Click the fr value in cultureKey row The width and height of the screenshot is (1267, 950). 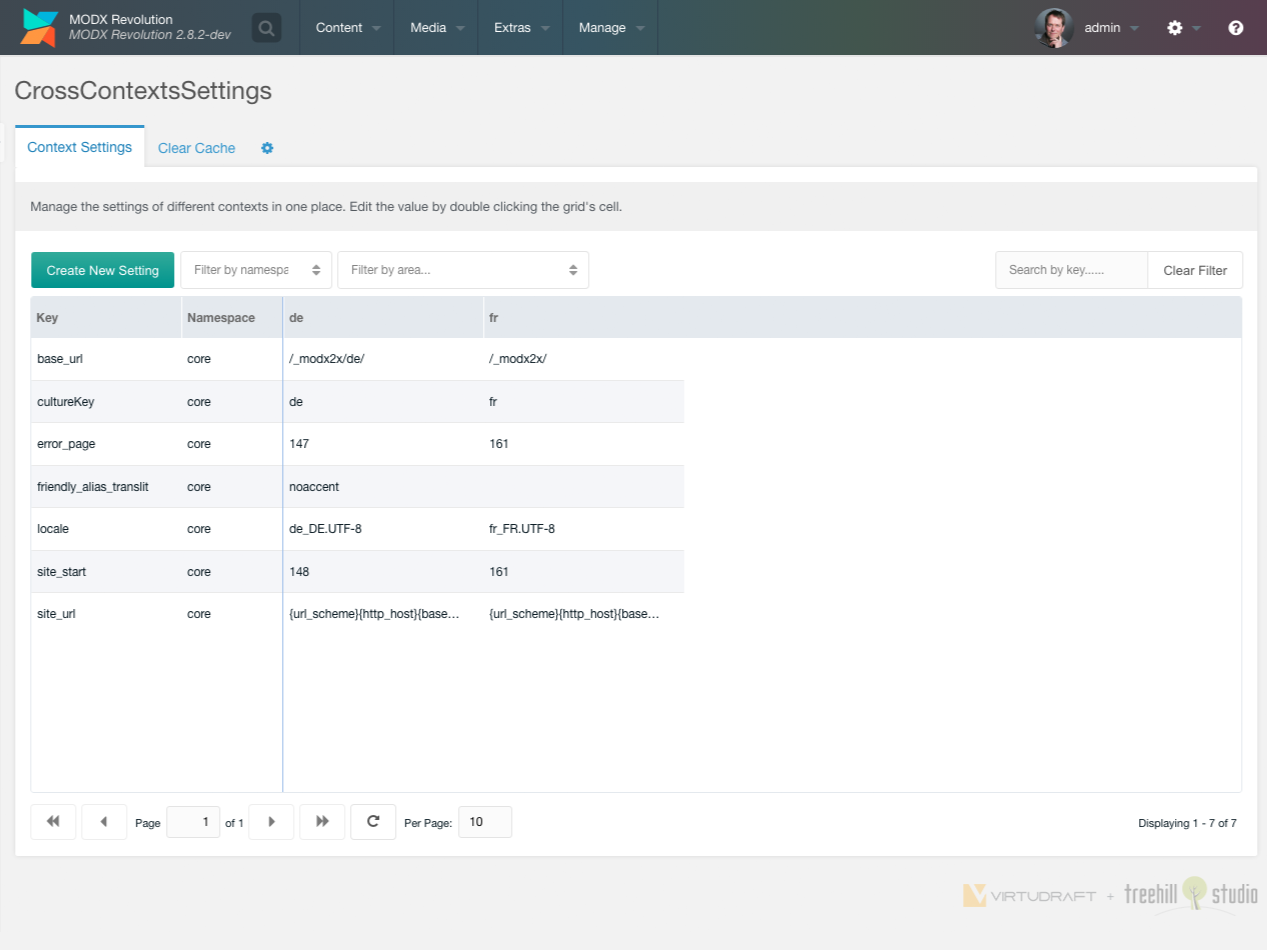pyautogui.click(x=584, y=401)
